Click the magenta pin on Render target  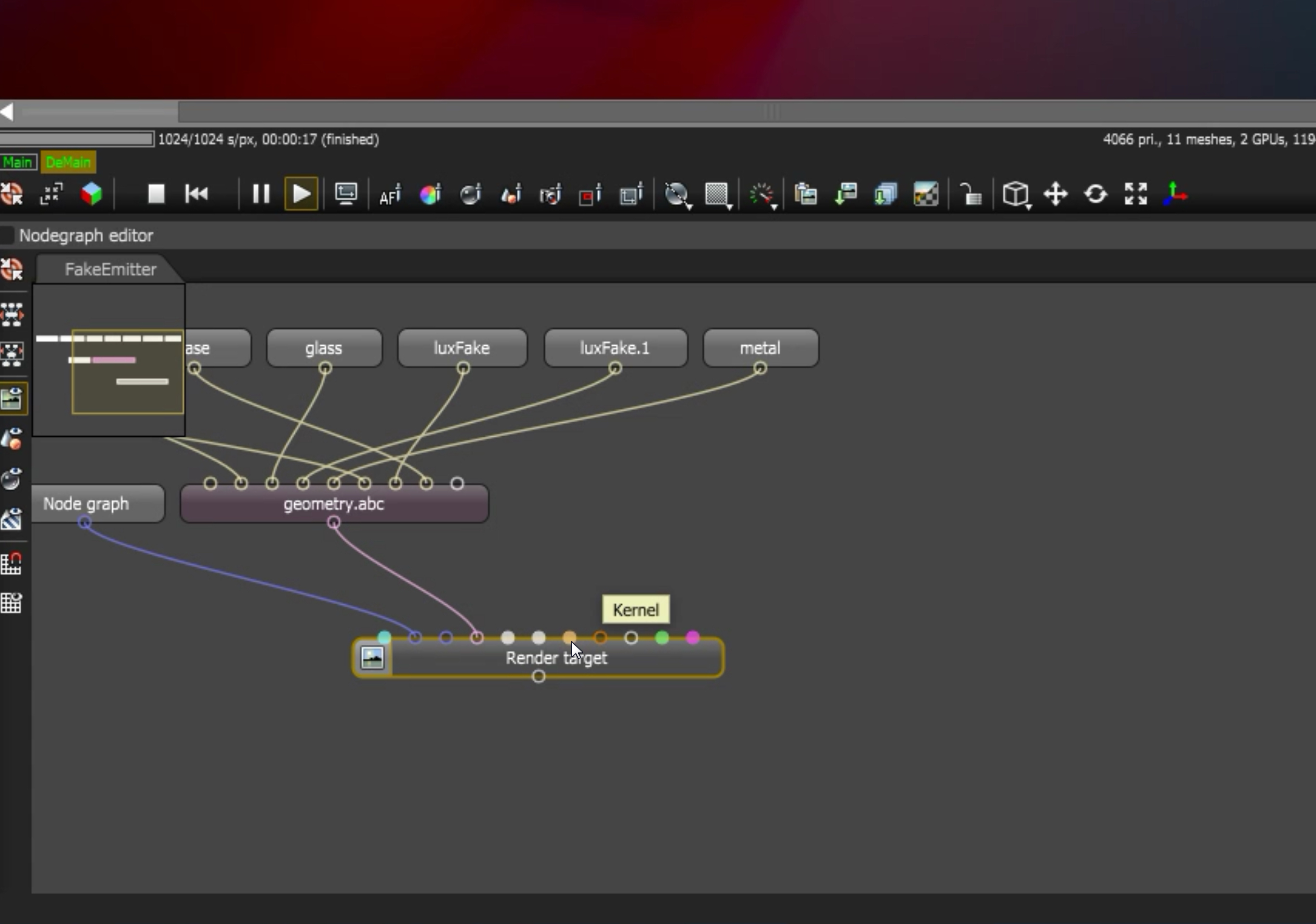[692, 638]
